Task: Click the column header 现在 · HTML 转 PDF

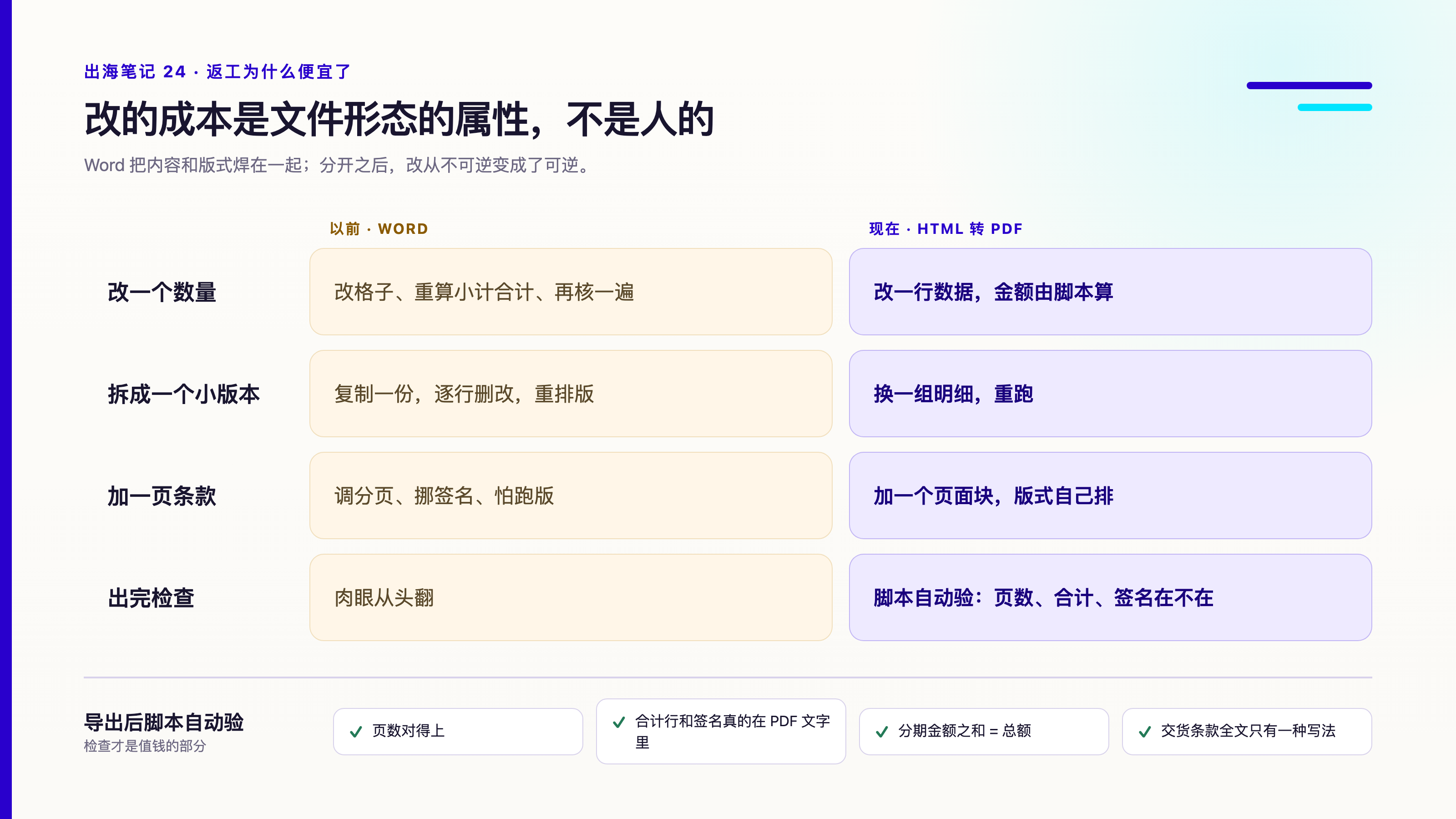Action: (x=945, y=229)
